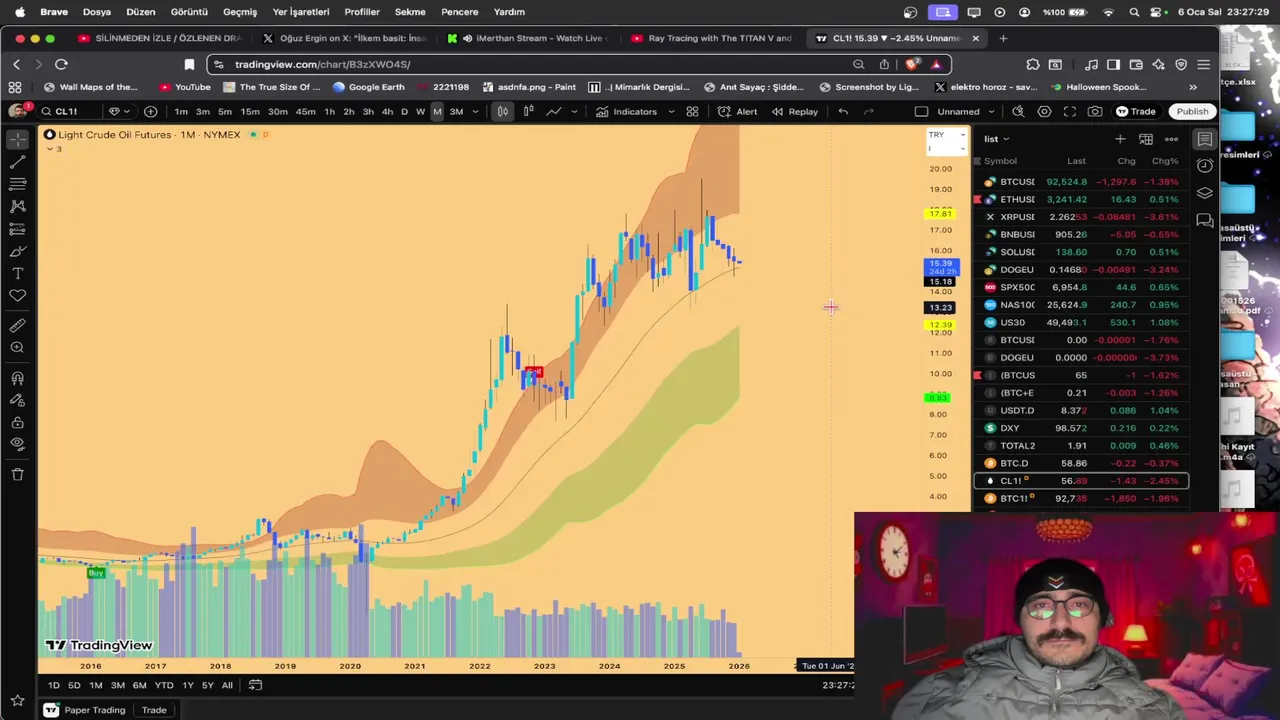1280x720 pixels.
Task: Activate the zoom in tool
Action: coord(17,348)
